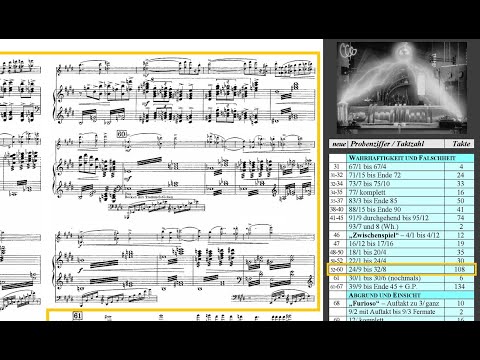Select the '30/1 bis 30/6 (nochmals)' row
The height and width of the screenshot is (360, 480).
click(x=401, y=278)
